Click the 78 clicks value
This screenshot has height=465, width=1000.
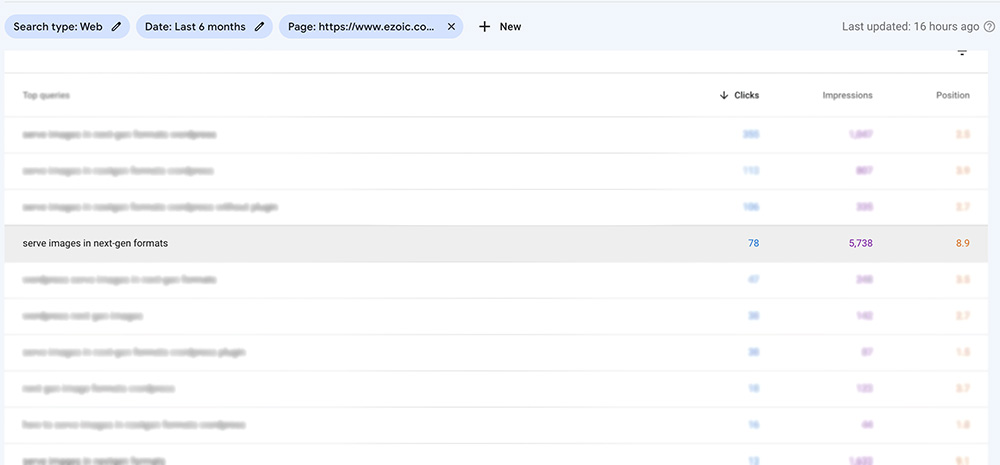point(753,243)
